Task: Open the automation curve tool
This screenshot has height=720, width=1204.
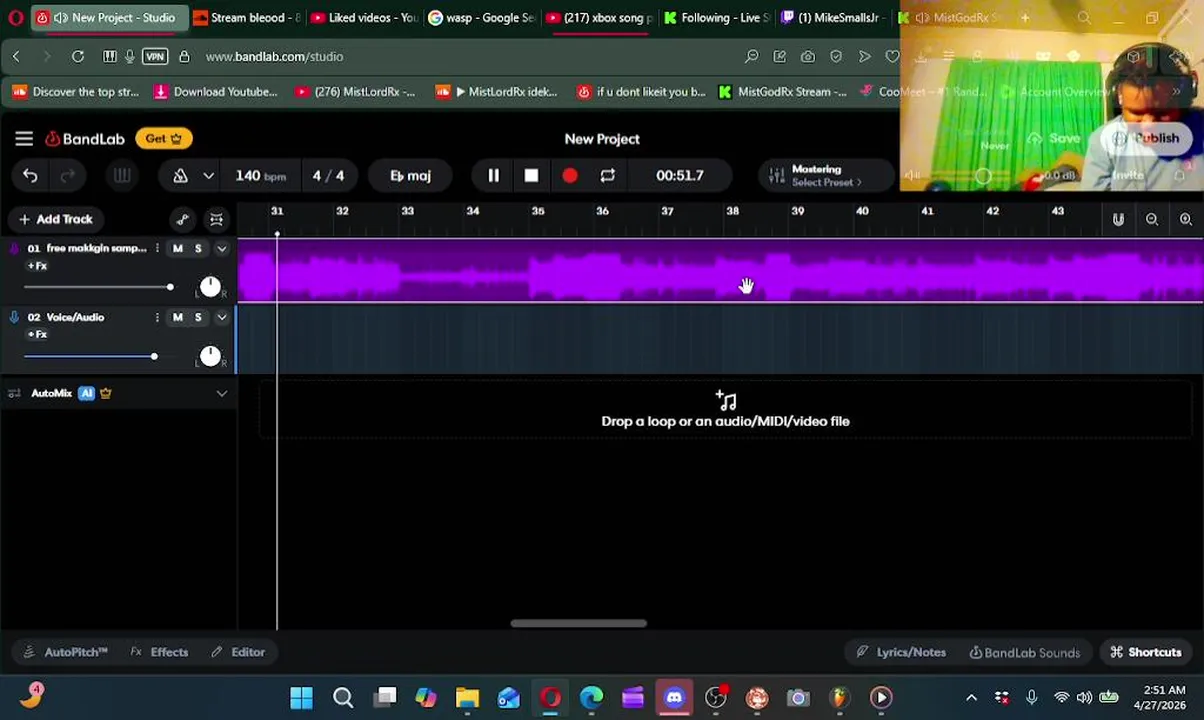Action: [x=182, y=220]
